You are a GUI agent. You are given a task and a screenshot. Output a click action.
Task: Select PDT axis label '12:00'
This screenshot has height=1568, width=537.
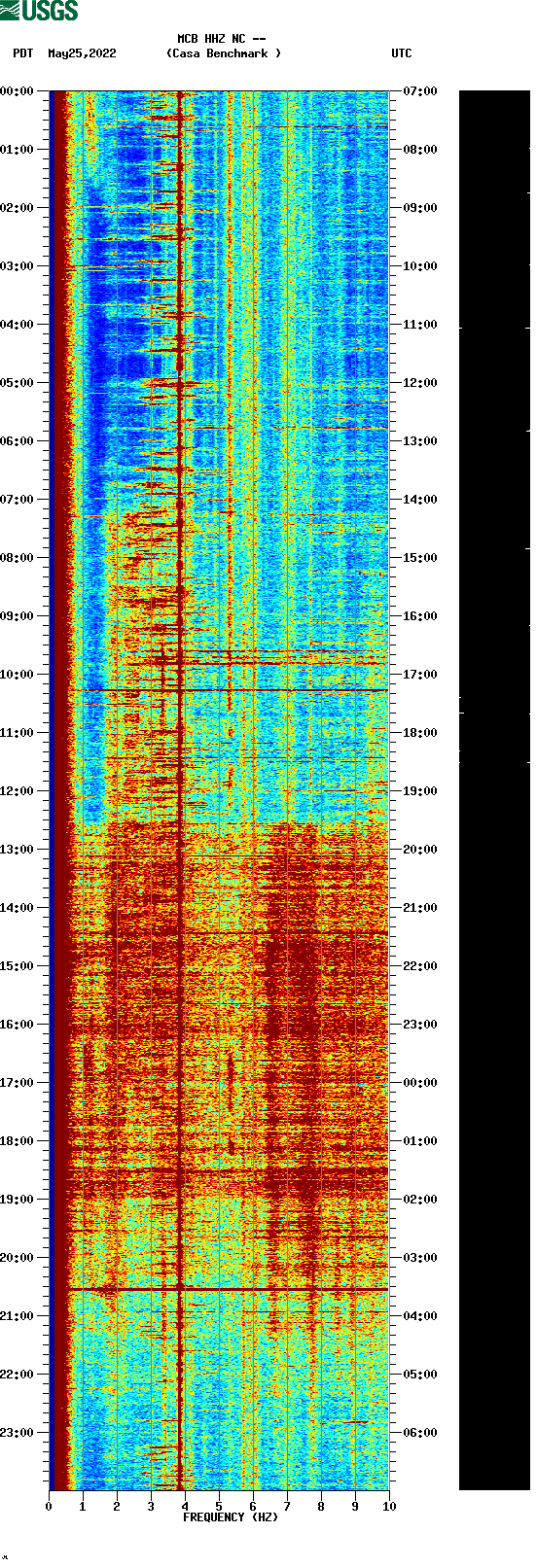pos(18,791)
